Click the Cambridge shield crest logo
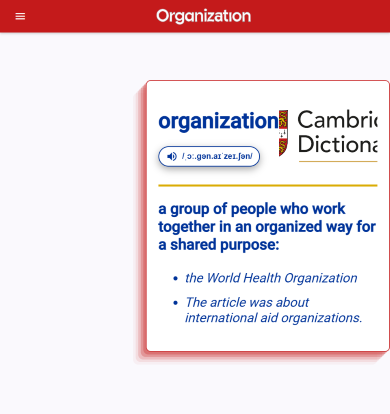This screenshot has width=390, height=414. point(283,133)
